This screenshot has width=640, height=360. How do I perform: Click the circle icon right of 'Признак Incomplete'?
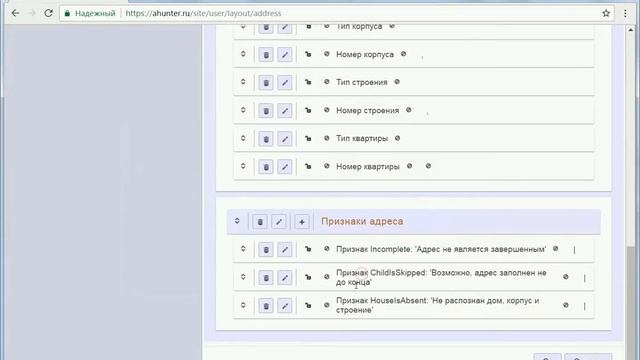pyautogui.click(x=556, y=249)
